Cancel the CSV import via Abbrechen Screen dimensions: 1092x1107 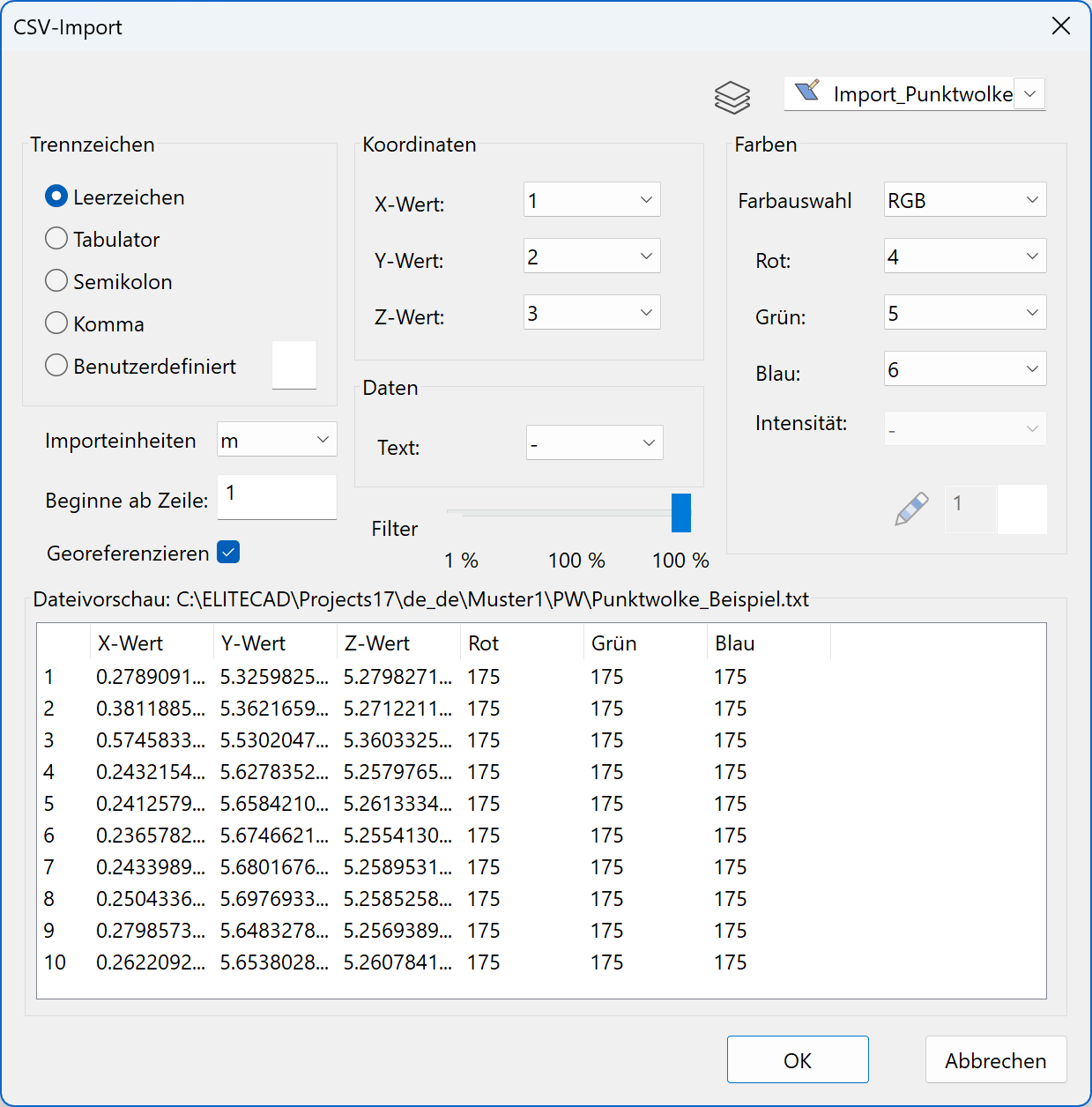tap(995, 1059)
